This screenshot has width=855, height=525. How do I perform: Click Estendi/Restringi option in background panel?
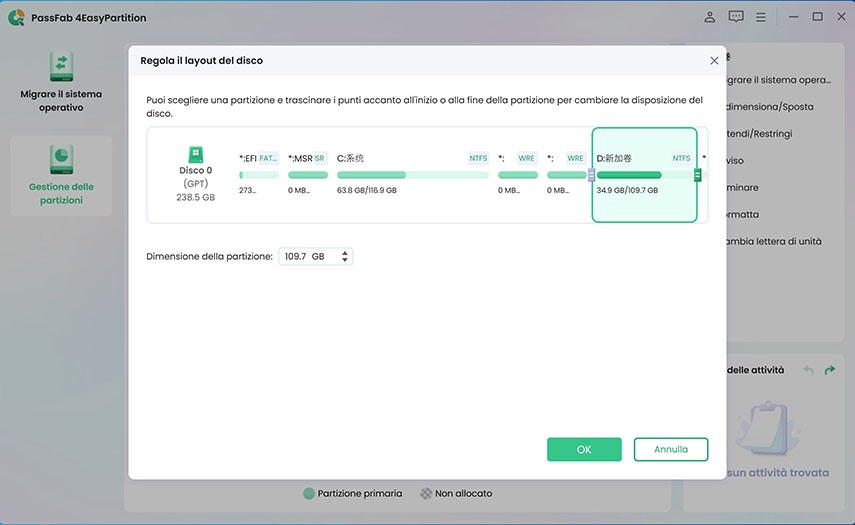[x=759, y=134]
